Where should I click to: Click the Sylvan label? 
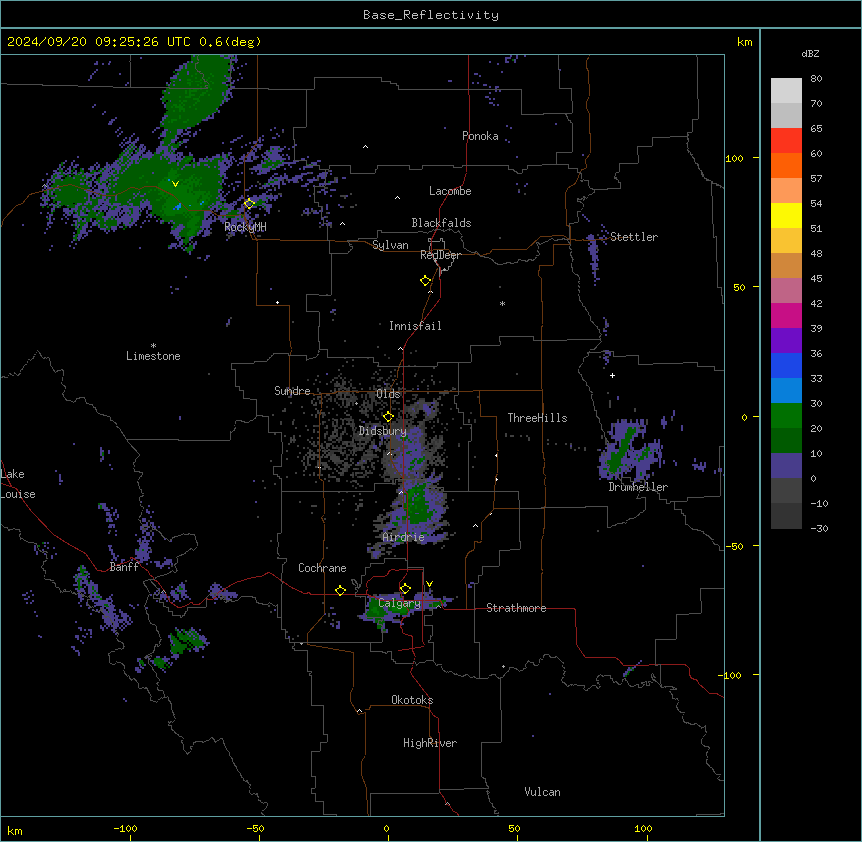point(390,245)
